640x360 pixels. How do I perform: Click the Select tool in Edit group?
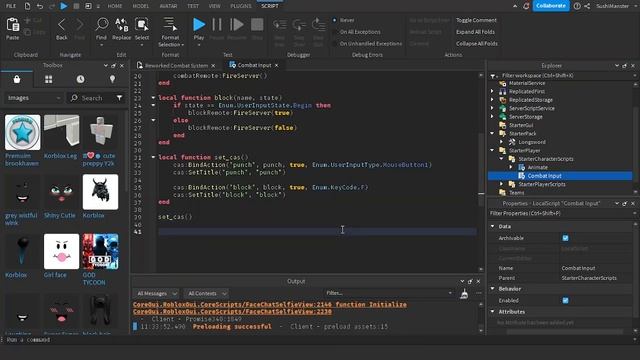tap(142, 29)
